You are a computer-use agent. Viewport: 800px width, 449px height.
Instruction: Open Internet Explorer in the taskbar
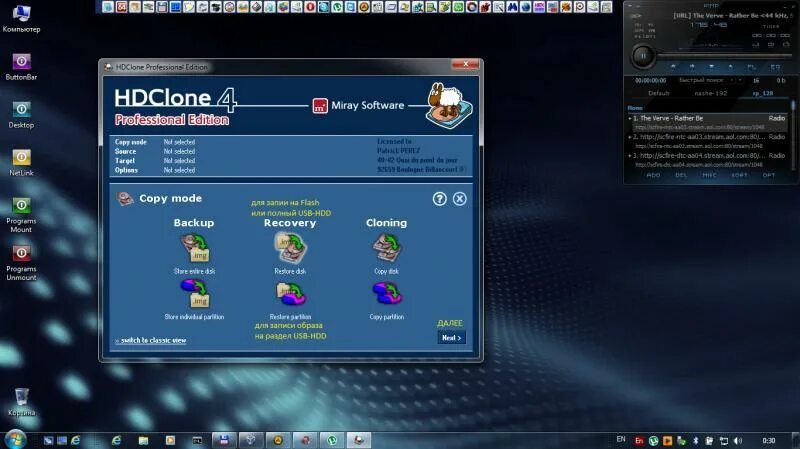116,440
